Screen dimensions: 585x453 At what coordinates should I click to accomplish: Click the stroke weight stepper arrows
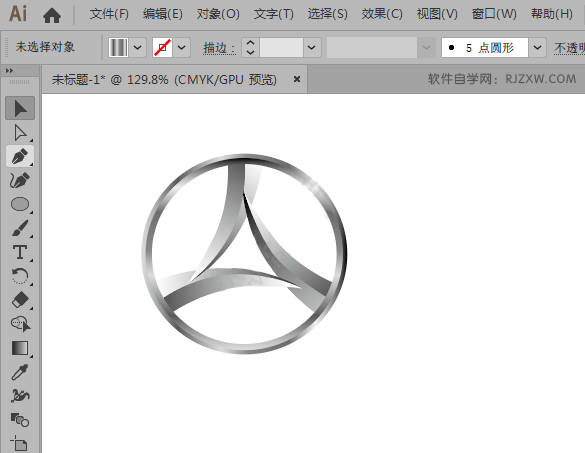point(250,47)
